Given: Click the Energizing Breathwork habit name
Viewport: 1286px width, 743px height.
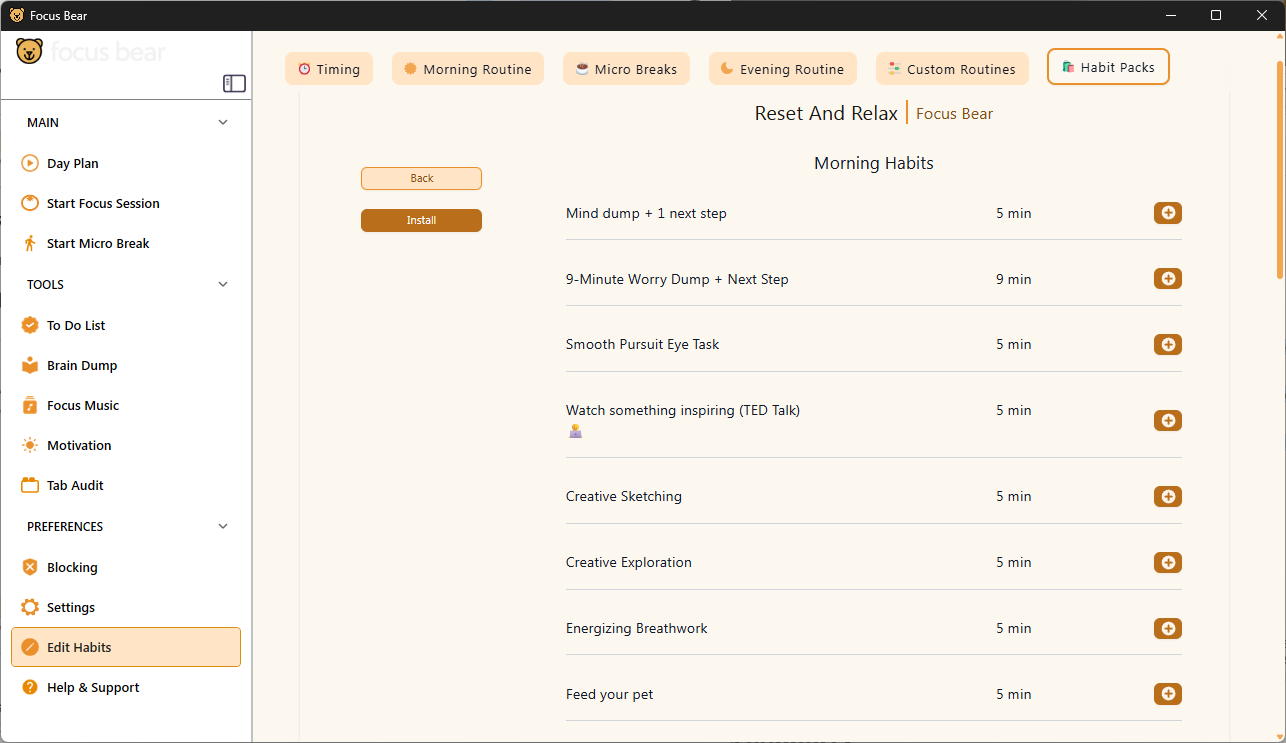Looking at the screenshot, I should [x=637, y=628].
